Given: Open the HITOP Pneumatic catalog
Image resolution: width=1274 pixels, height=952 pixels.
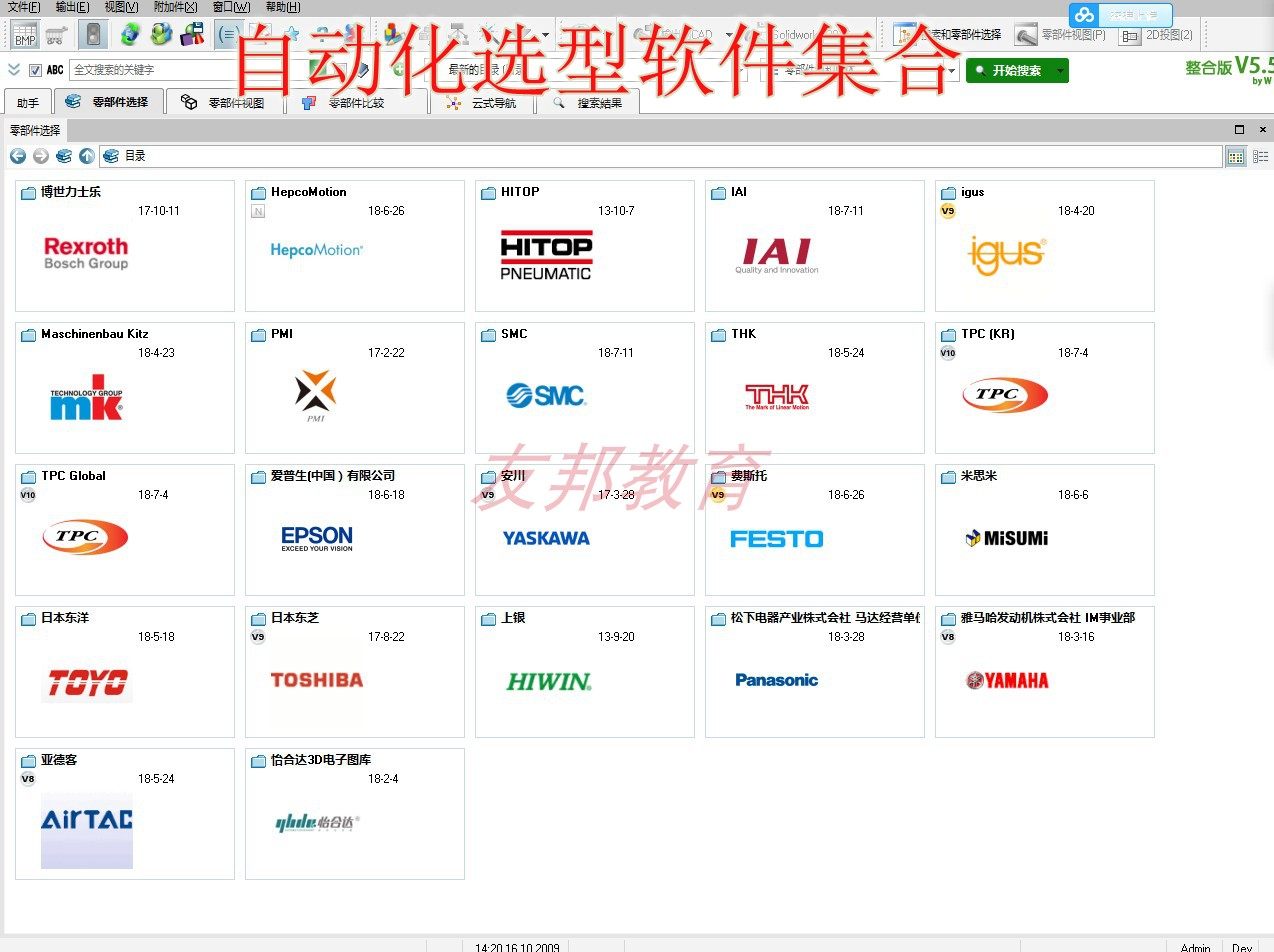Looking at the screenshot, I should [x=585, y=246].
